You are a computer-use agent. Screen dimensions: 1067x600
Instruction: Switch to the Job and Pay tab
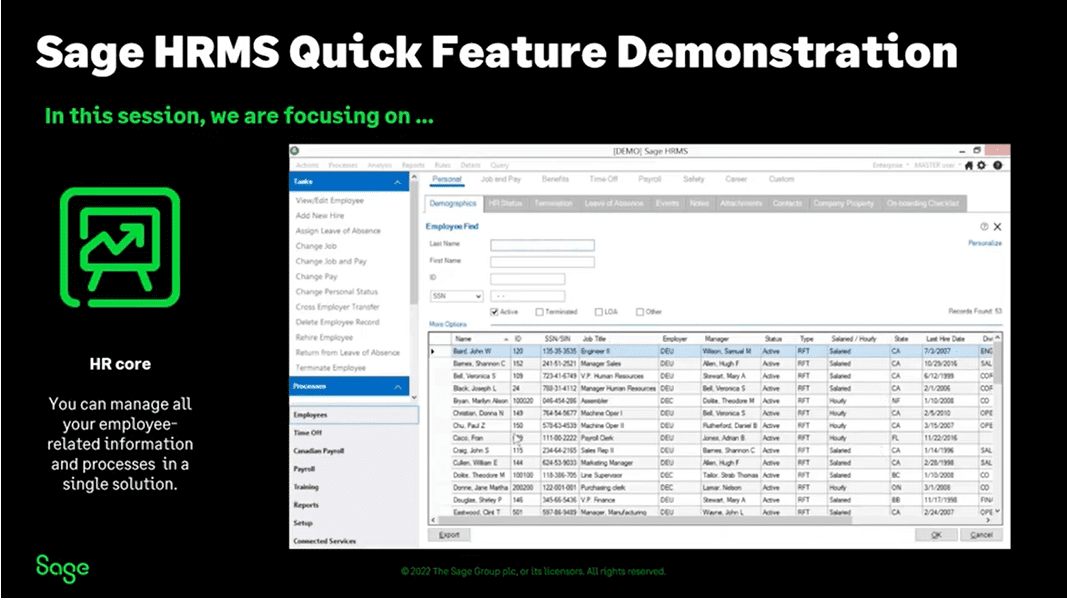[x=501, y=180]
